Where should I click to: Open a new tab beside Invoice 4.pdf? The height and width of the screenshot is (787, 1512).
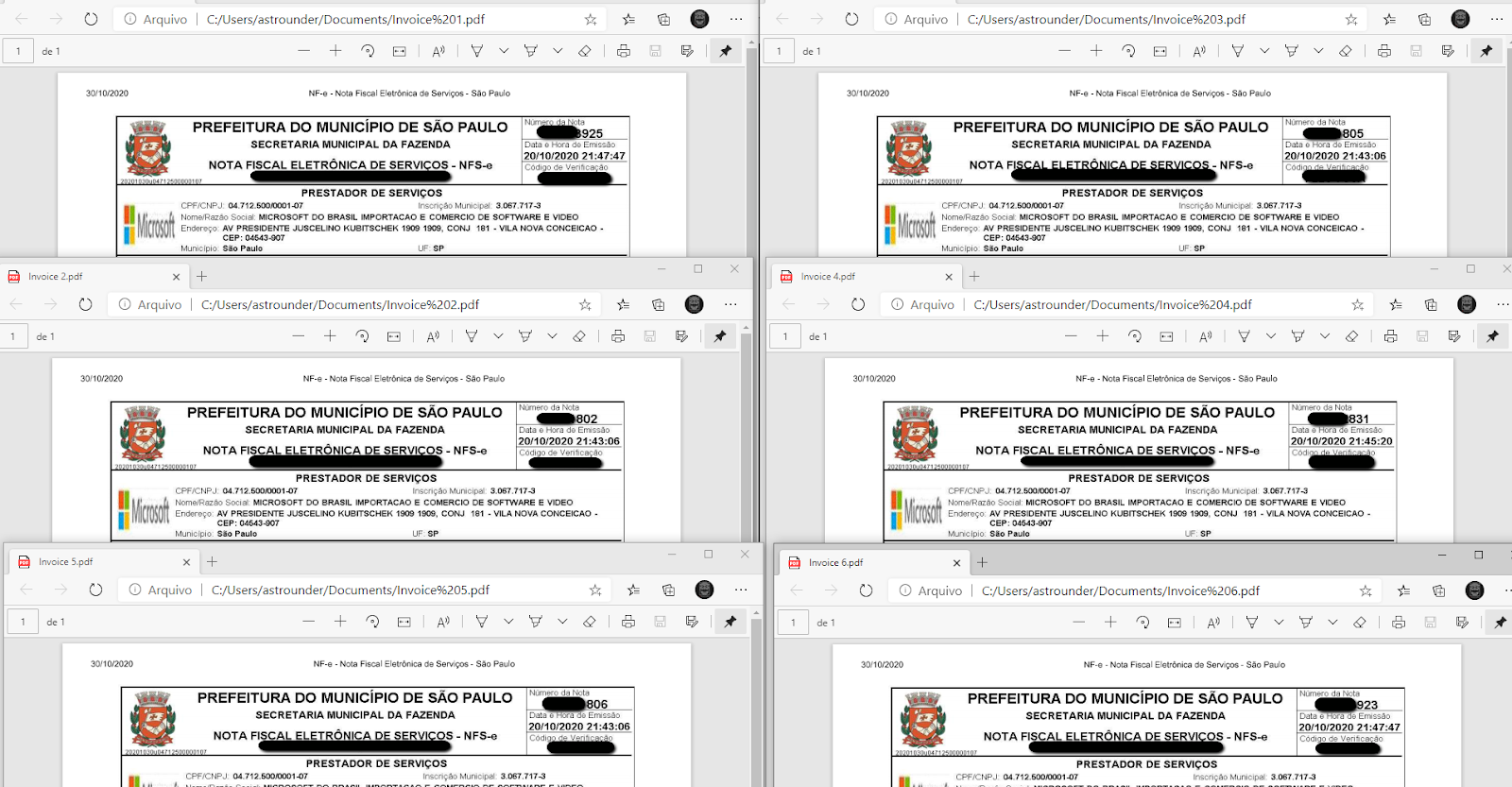[x=974, y=277]
